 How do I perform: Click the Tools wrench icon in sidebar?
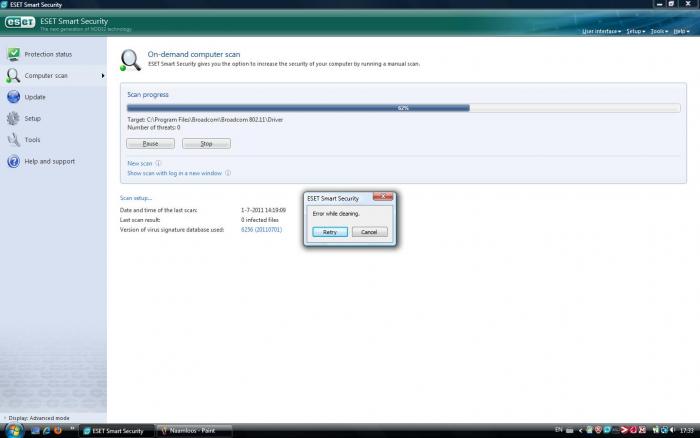coord(13,139)
